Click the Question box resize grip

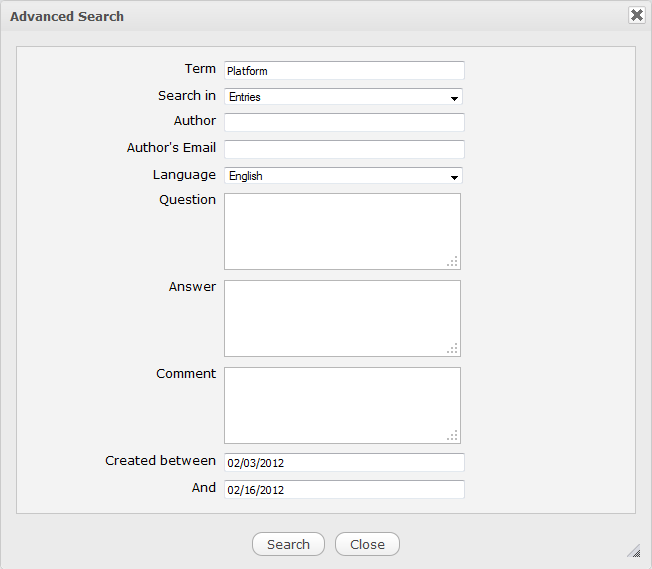click(453, 262)
